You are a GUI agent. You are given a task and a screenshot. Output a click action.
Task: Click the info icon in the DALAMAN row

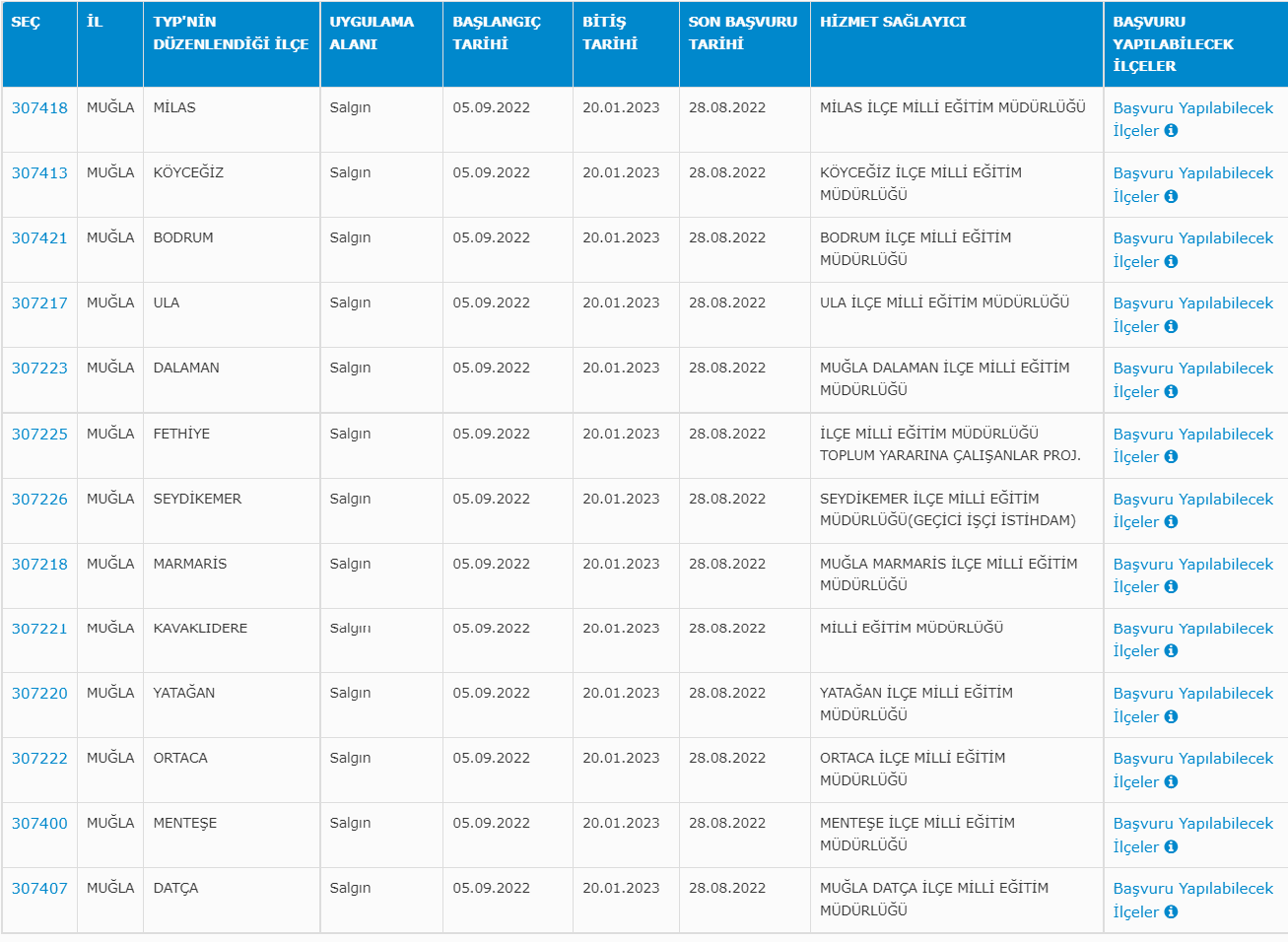click(1171, 391)
